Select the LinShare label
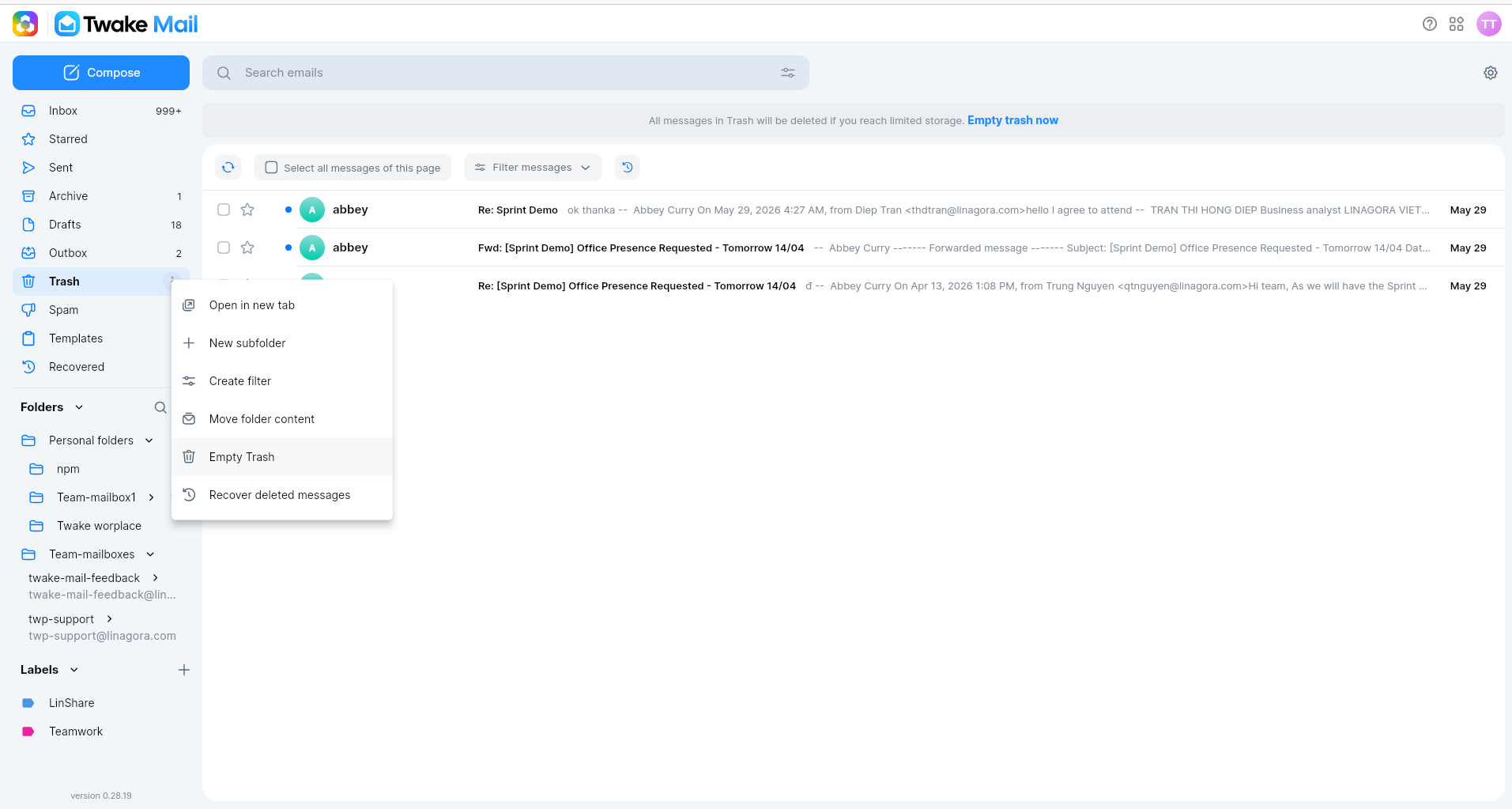This screenshot has width=1512, height=809. coord(101,703)
